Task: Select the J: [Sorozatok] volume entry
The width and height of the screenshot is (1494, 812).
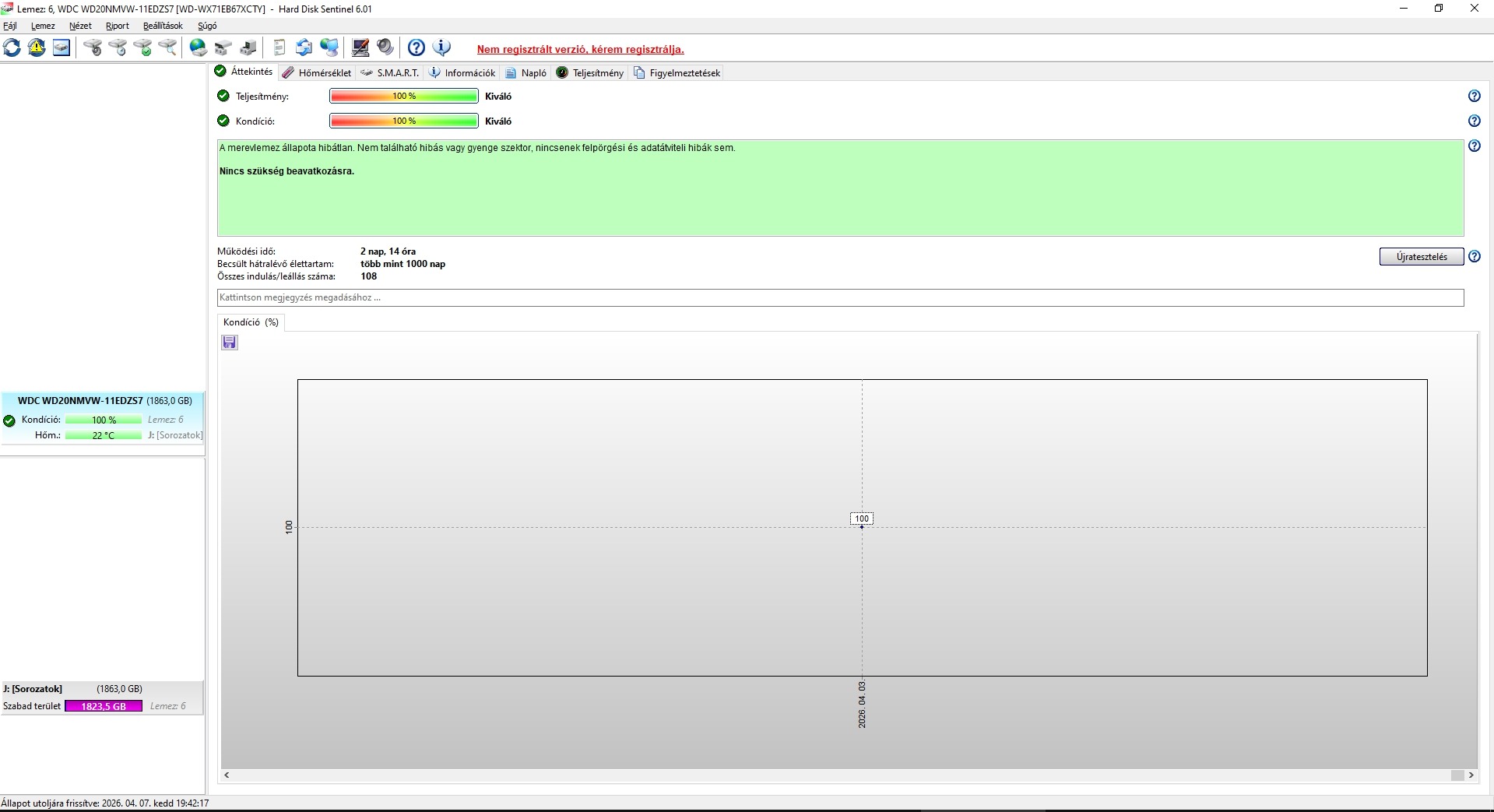Action: [x=102, y=698]
